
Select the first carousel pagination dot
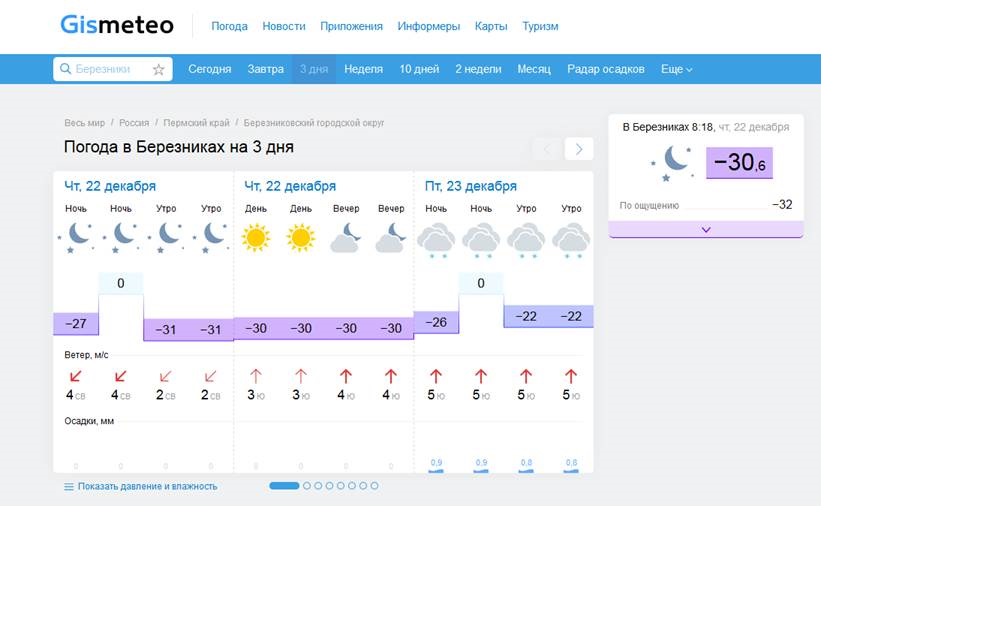click(x=284, y=486)
